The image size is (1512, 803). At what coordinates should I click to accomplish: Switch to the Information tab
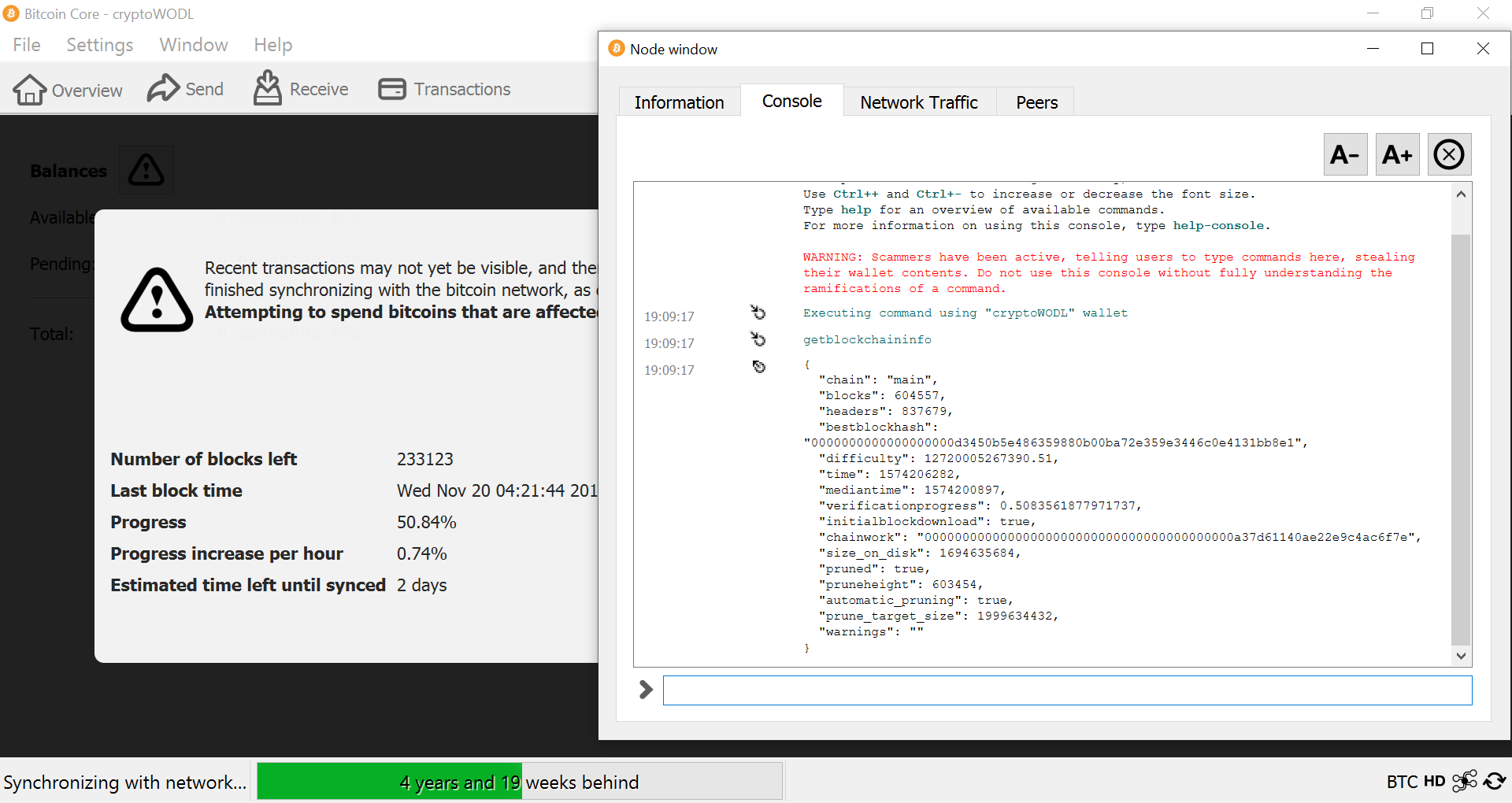click(679, 102)
